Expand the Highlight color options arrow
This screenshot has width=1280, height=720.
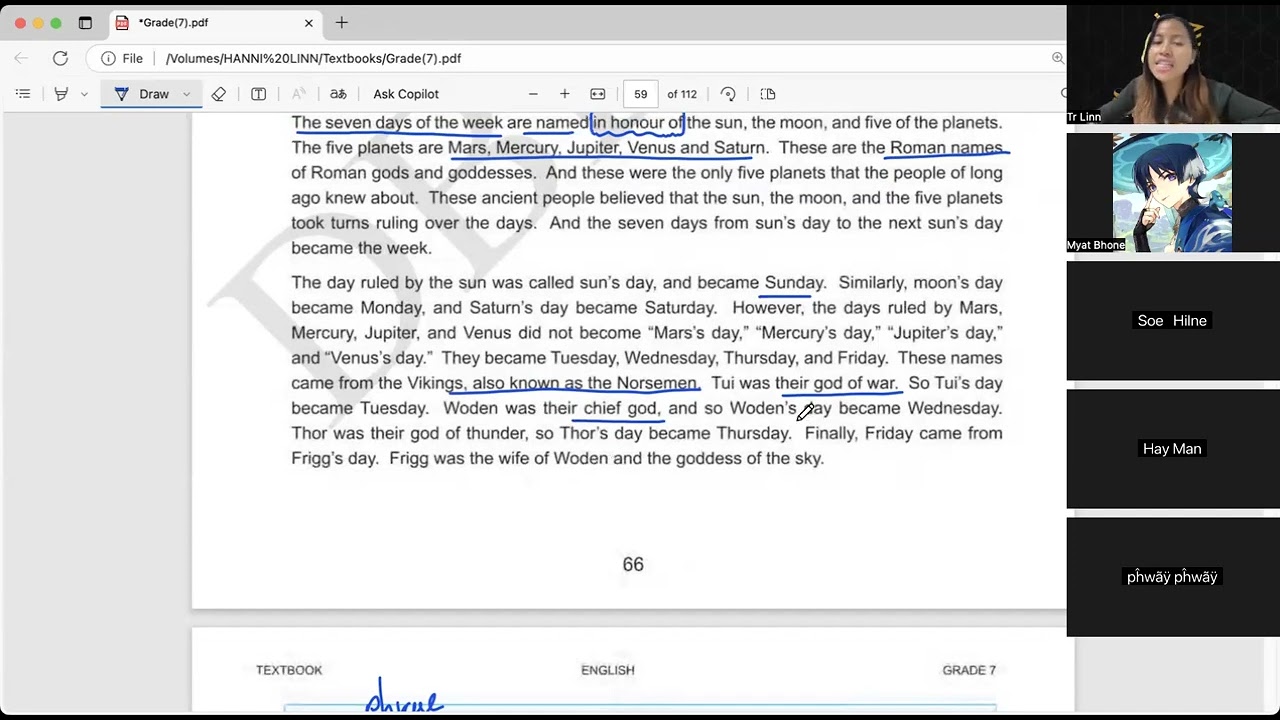pos(84,94)
